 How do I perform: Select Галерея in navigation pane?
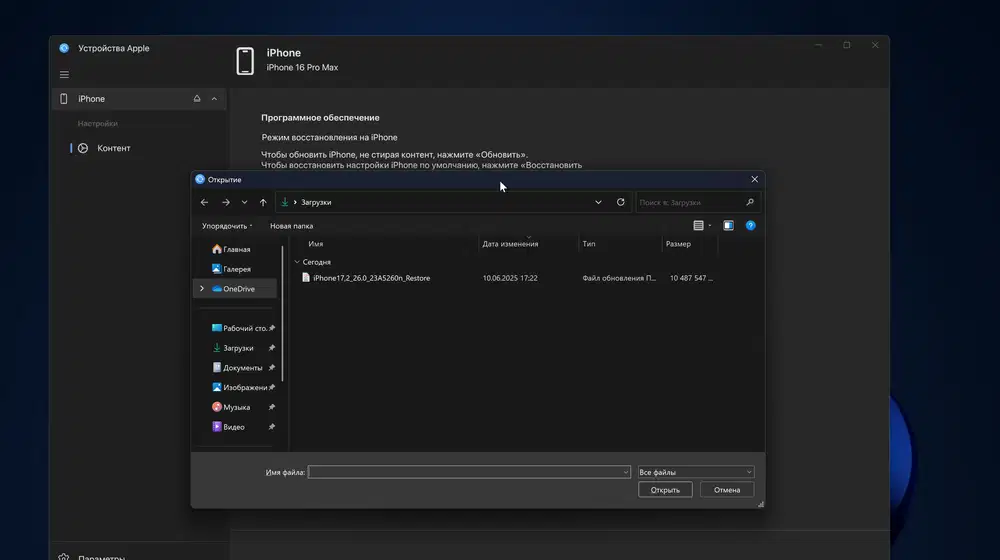[235, 269]
